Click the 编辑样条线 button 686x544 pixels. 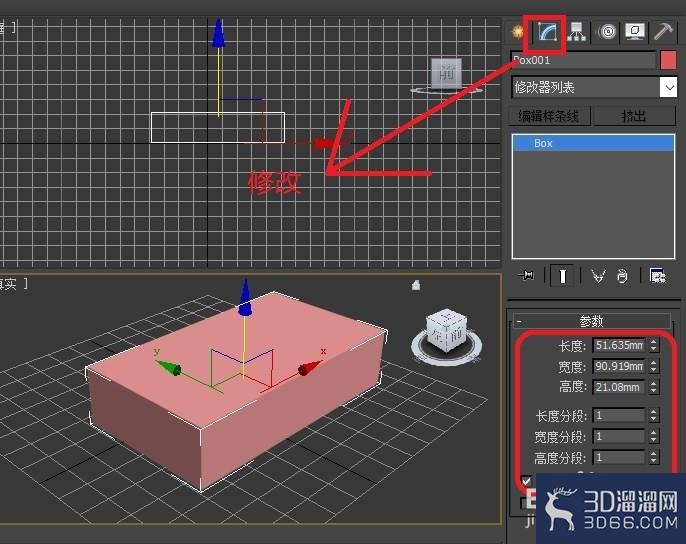click(x=550, y=116)
